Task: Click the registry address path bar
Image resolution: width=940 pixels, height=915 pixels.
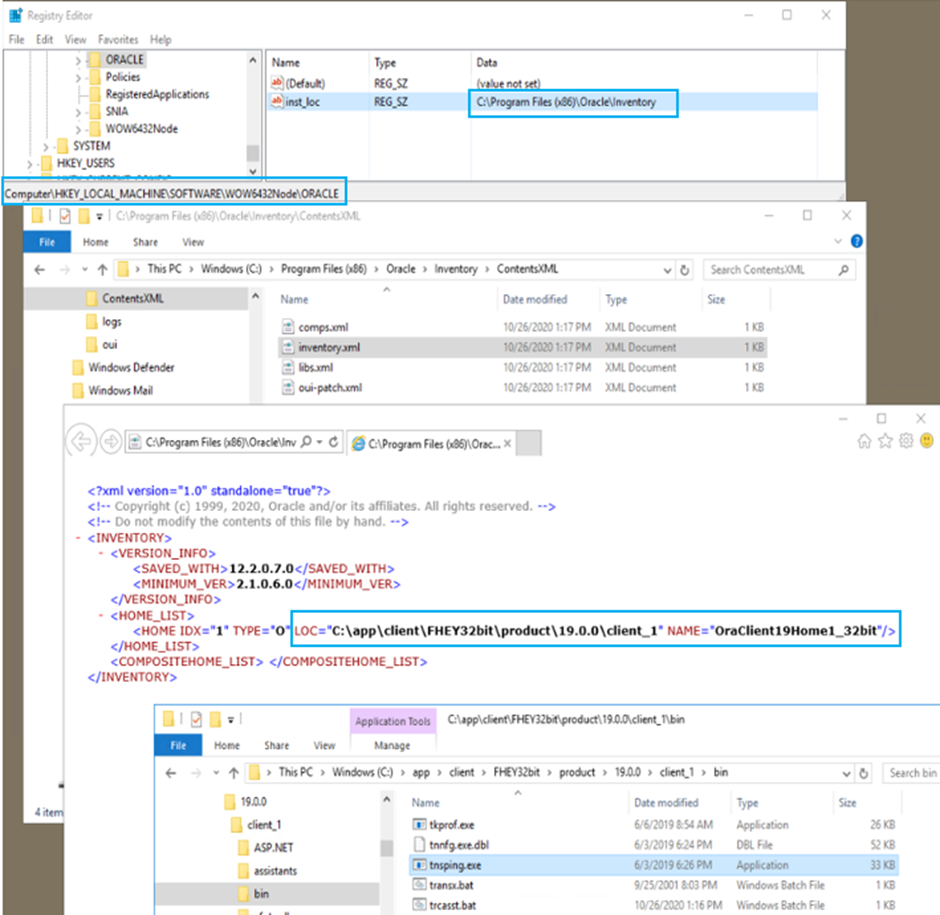Action: (174, 193)
